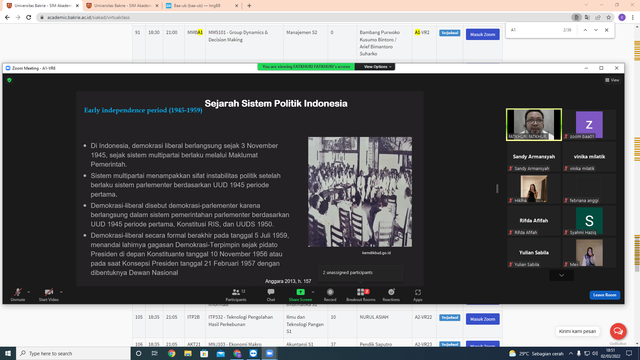
Task: Open Chrome three-dot menu
Action: click(x=633, y=18)
